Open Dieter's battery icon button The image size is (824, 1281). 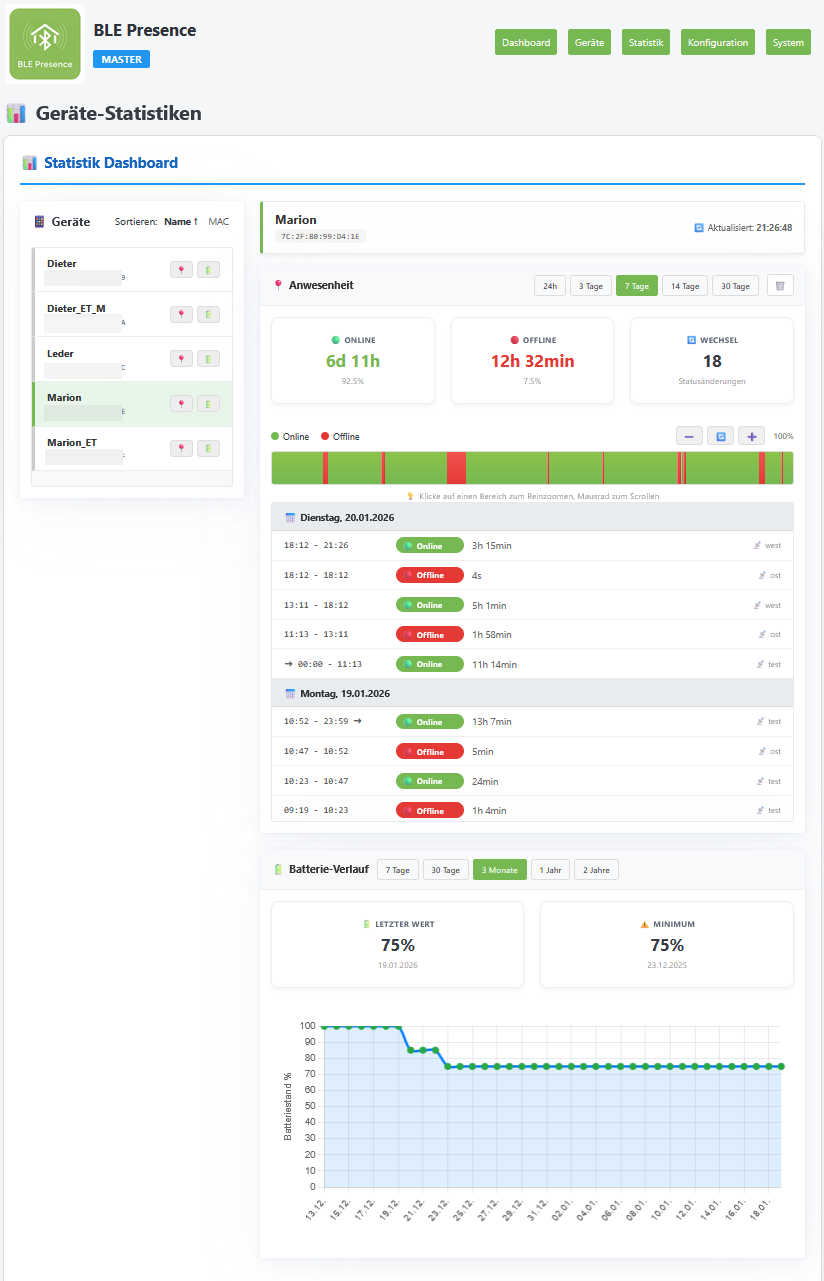pyautogui.click(x=208, y=270)
